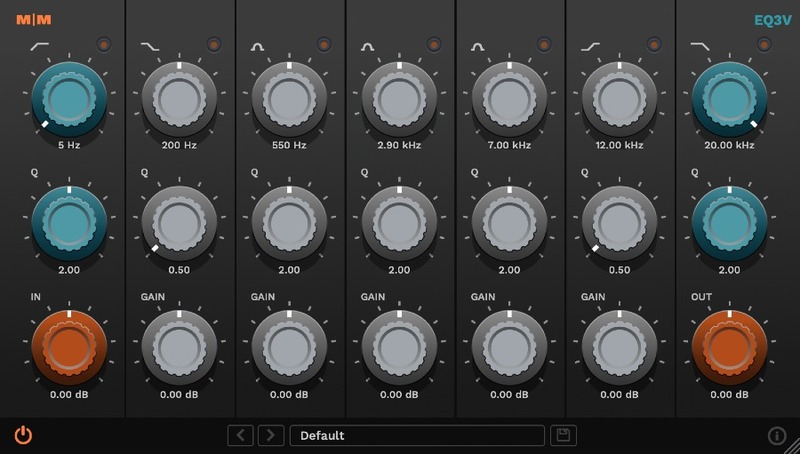Image resolution: width=800 pixels, height=454 pixels.
Task: Click the 2.00 Q value under 7.00 kHz band
Action: 509,270
